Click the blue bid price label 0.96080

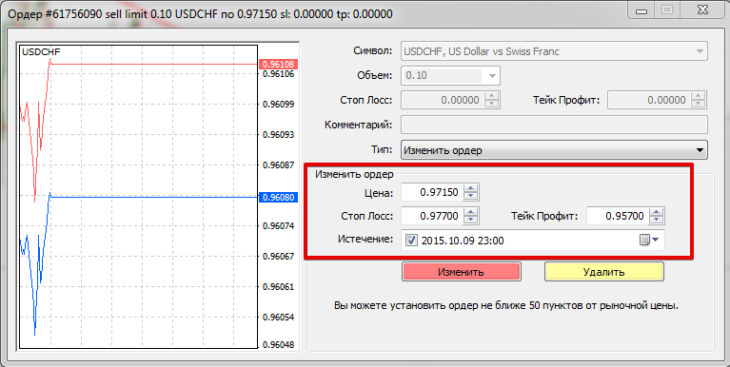(278, 197)
